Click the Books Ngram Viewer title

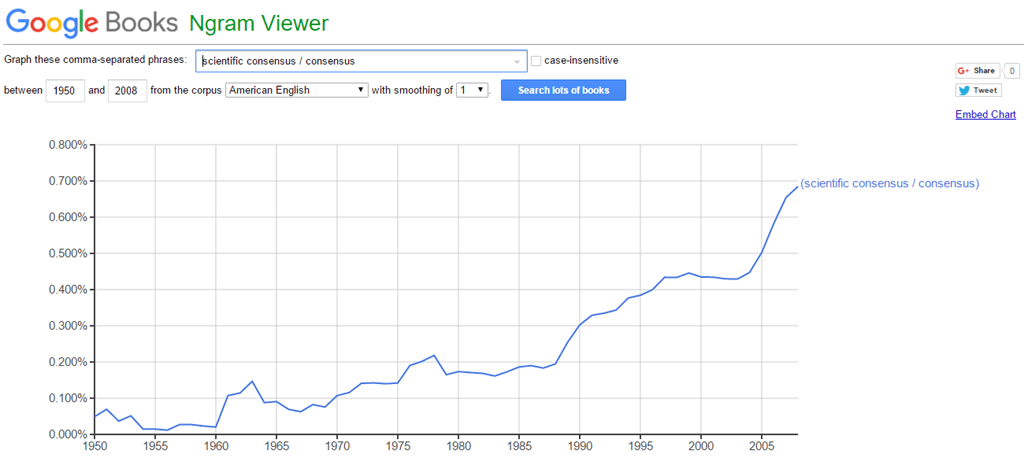click(x=217, y=22)
